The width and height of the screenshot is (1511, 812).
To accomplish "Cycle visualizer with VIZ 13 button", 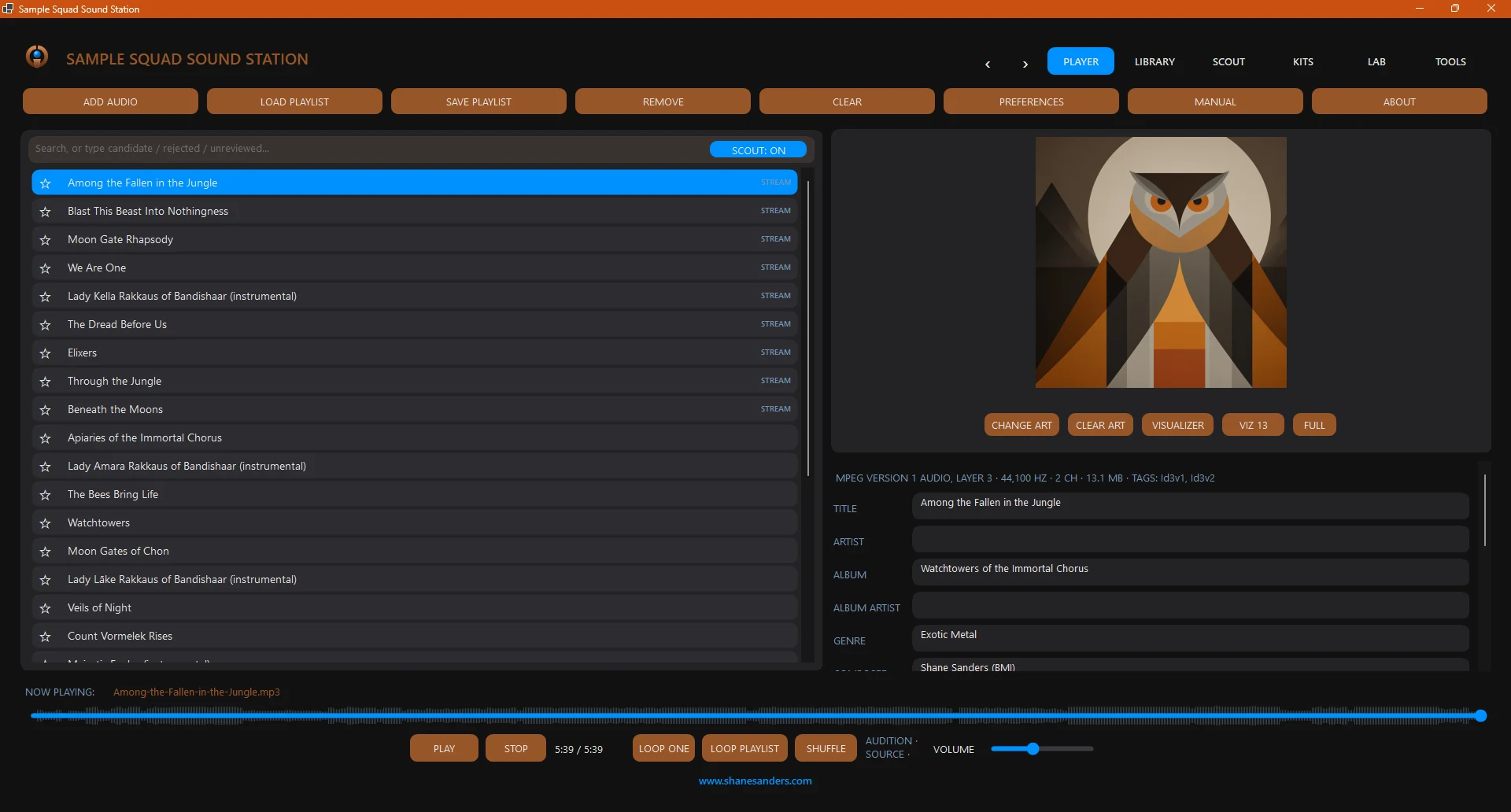I will click(1253, 425).
